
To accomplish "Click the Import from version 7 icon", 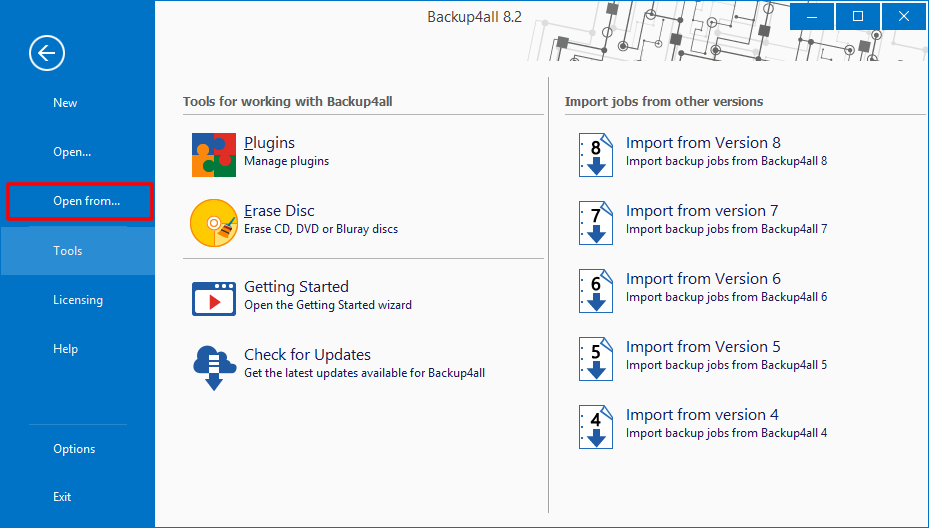I will (x=596, y=222).
